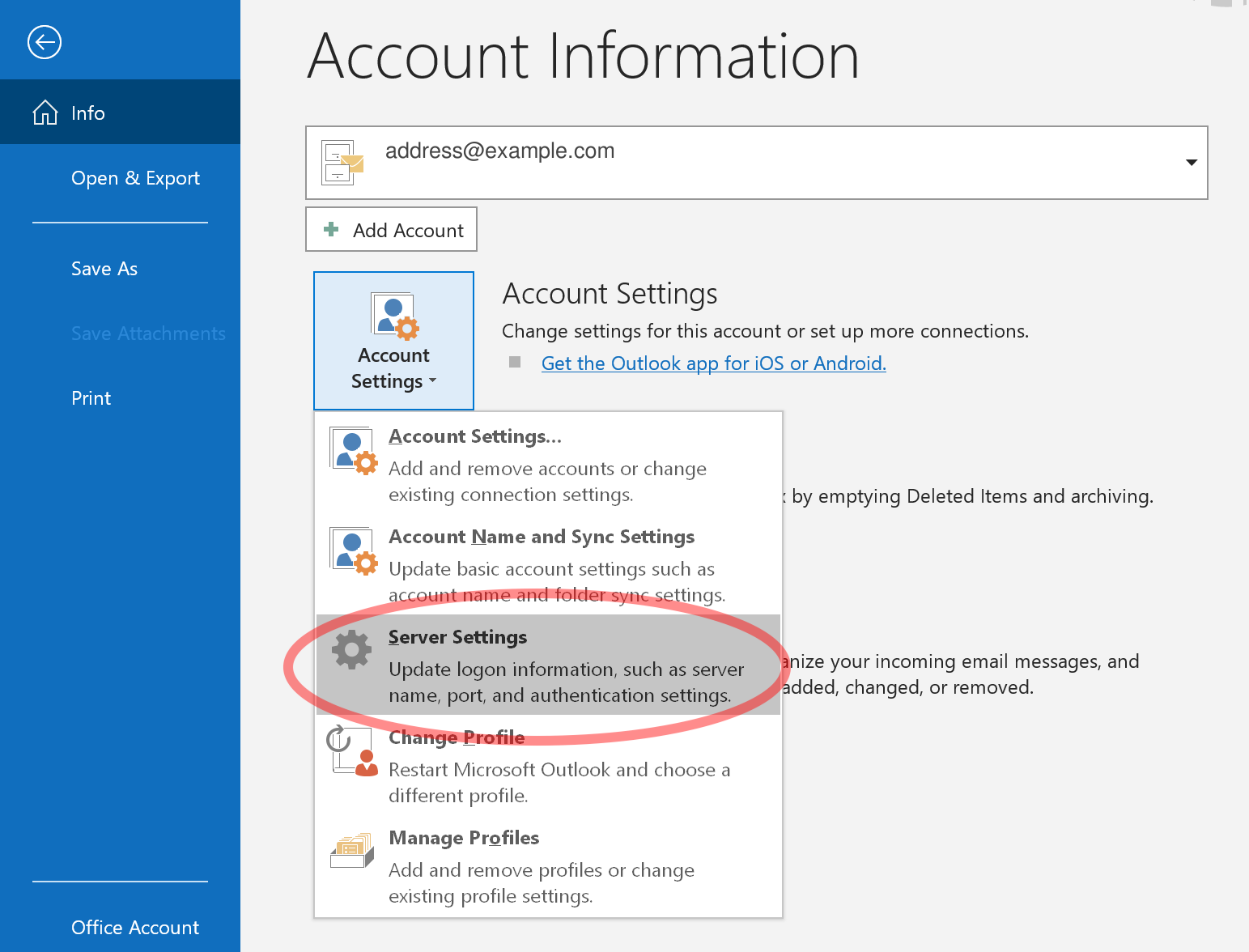This screenshot has width=1249, height=952.
Task: Click the back arrow icon
Action: coord(45,42)
